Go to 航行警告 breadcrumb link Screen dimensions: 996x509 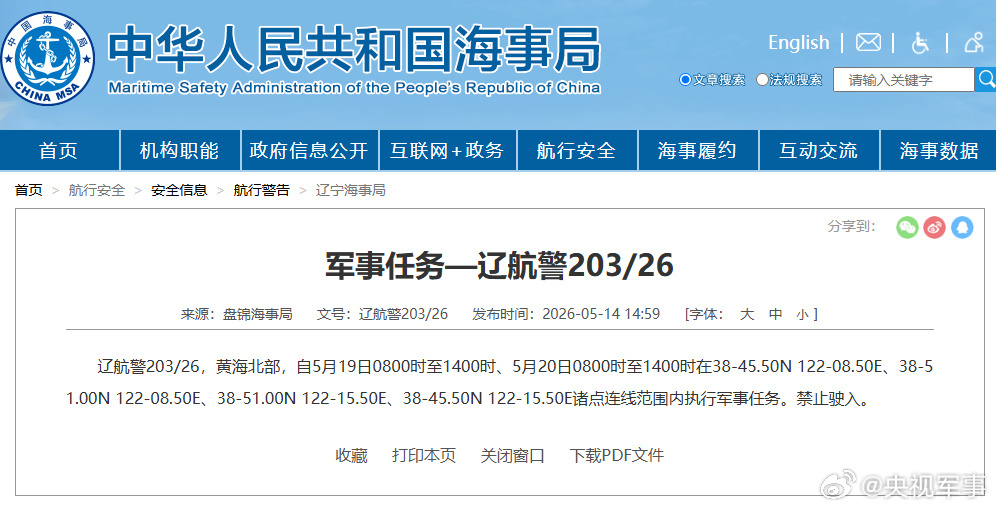pyautogui.click(x=261, y=190)
